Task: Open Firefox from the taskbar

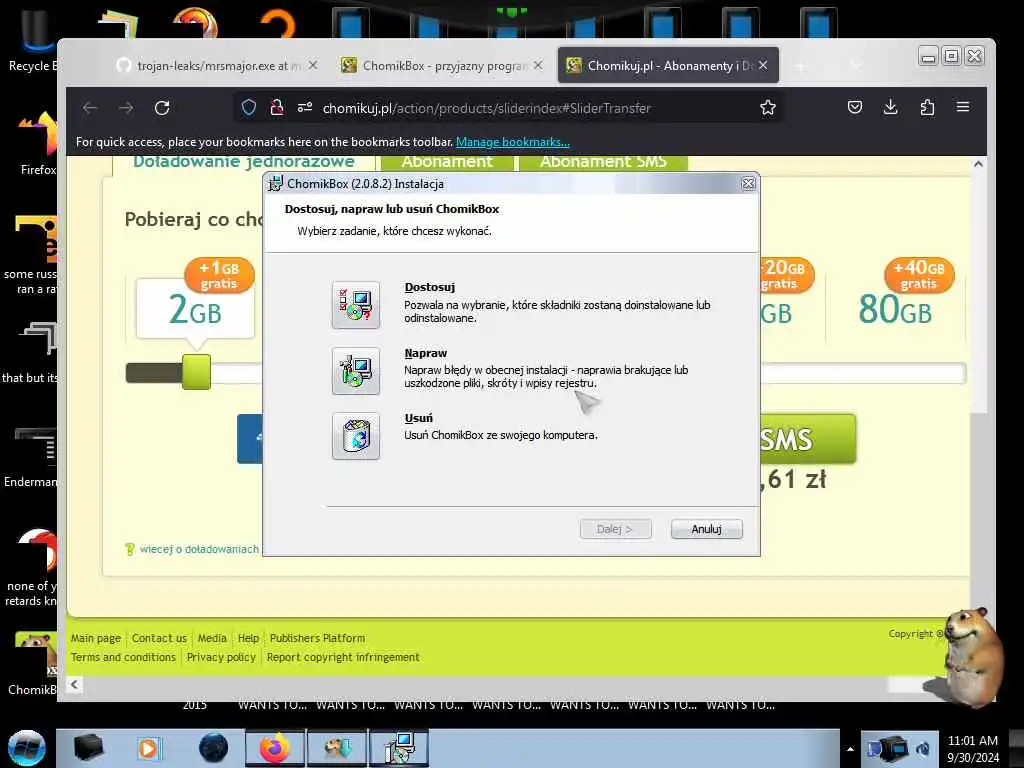Action: (275, 748)
